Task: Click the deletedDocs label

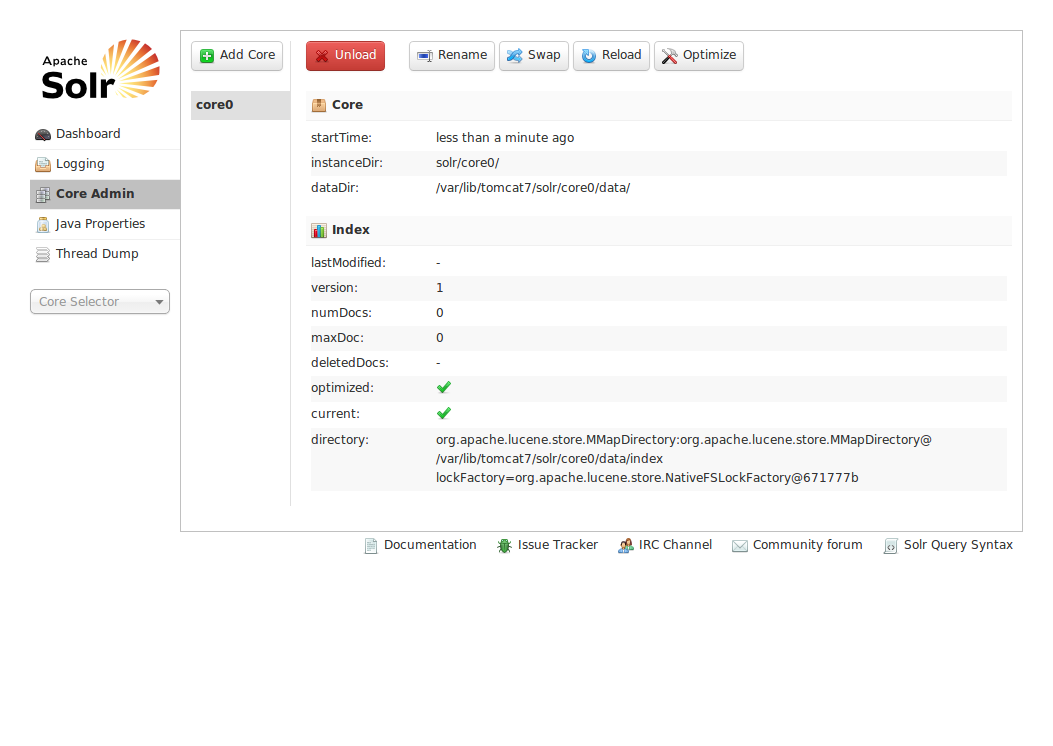Action: pyautogui.click(x=350, y=363)
